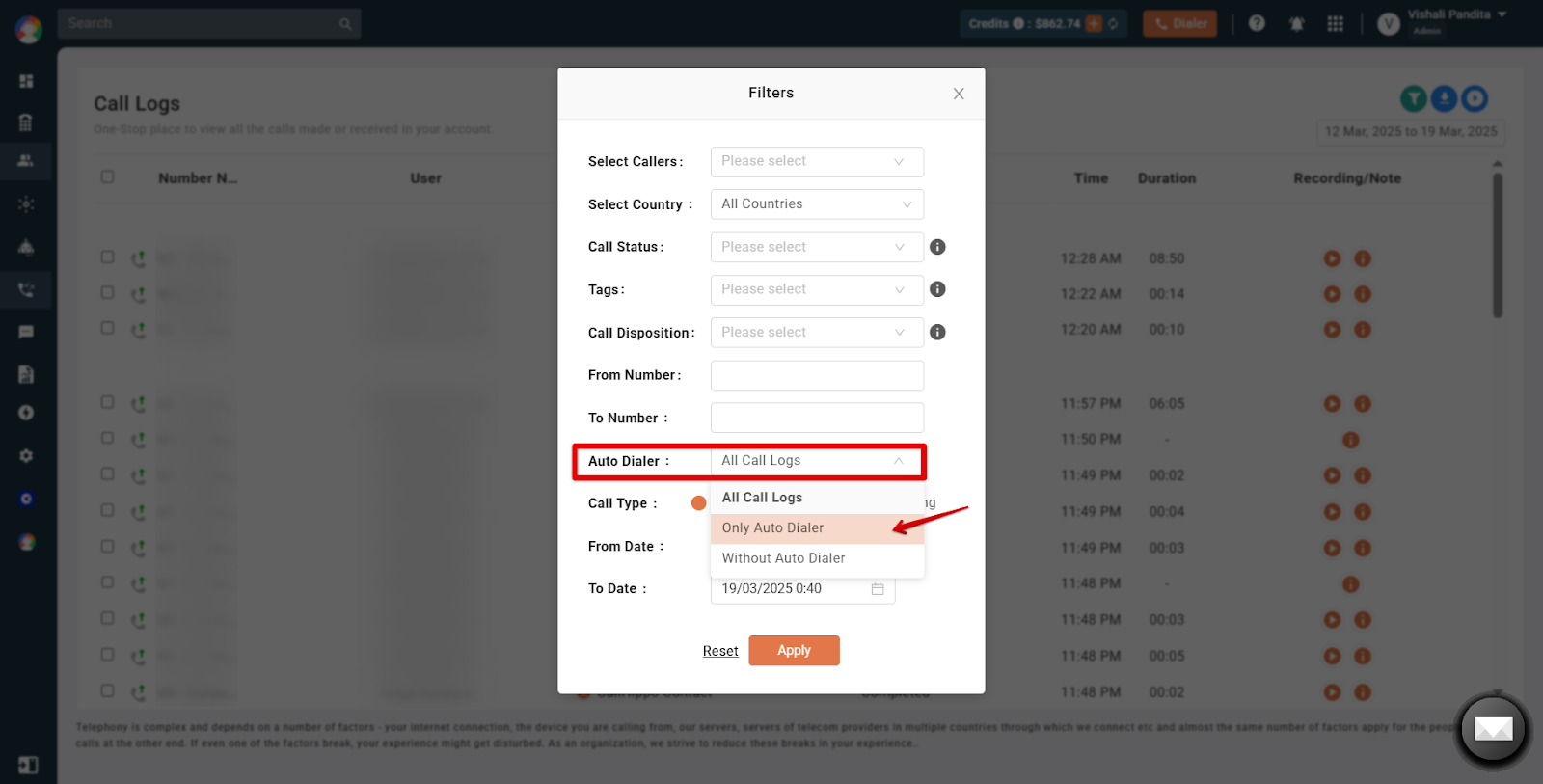Play recording of the 11:57 PM call
The width and height of the screenshot is (1543, 784).
[1332, 404]
